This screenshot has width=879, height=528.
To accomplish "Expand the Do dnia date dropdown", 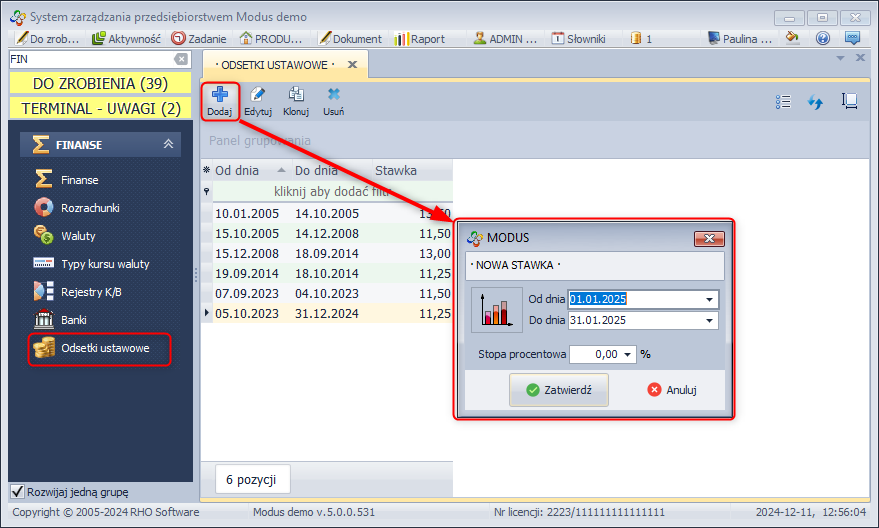I will (709, 321).
